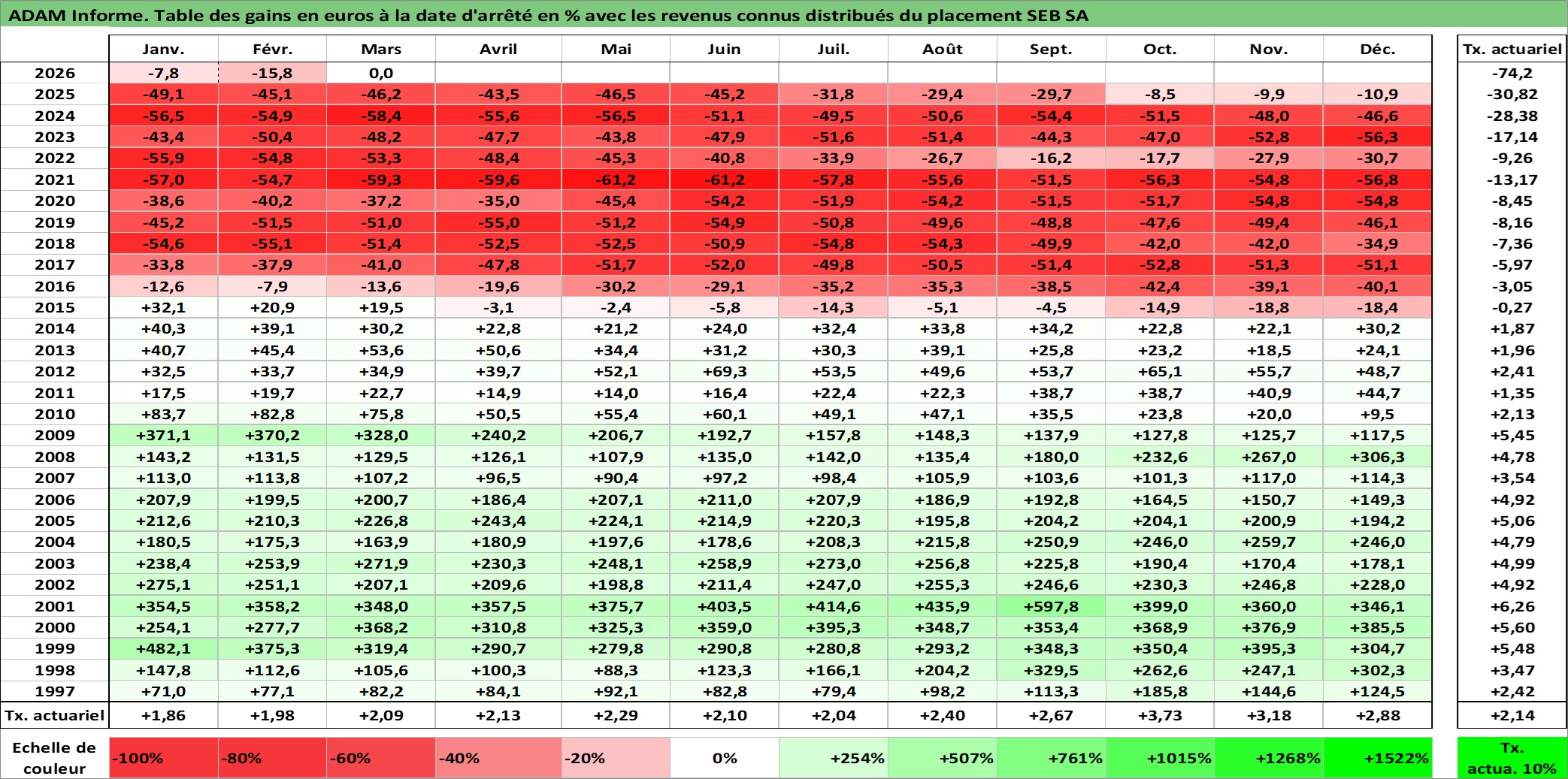
Task: Click the +1,86 cell in bottom row
Action: click(x=164, y=715)
